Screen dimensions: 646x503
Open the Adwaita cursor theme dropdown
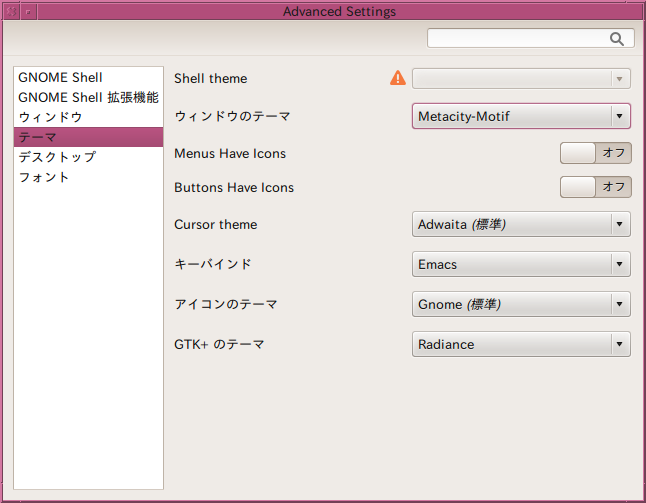pos(521,224)
